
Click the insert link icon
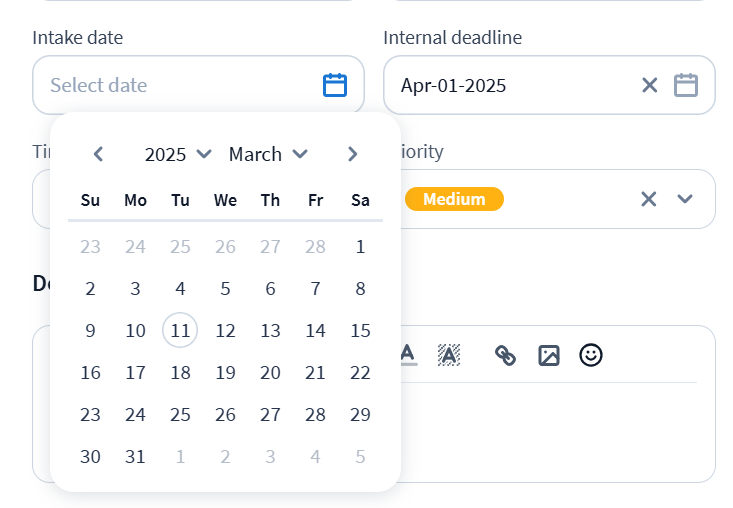(x=506, y=355)
